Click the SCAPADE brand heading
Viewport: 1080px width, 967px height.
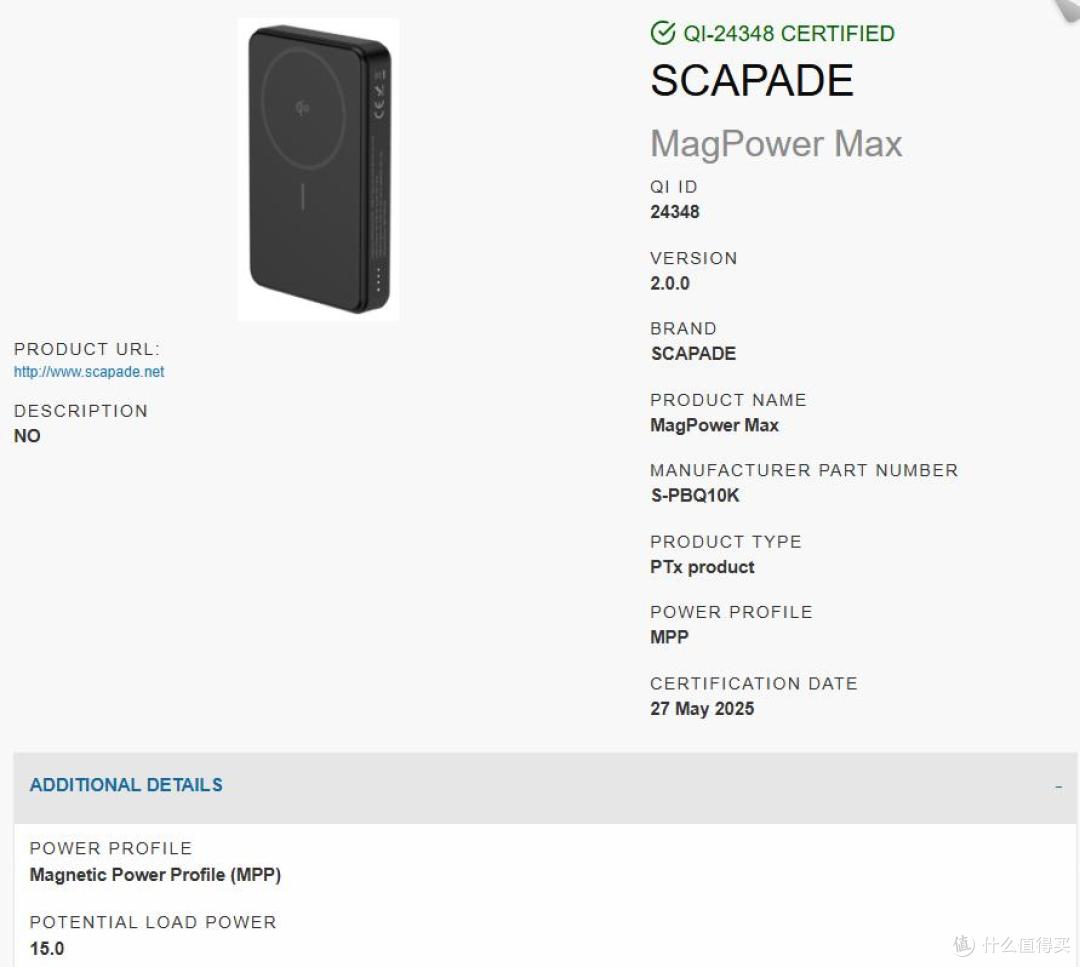[x=751, y=81]
